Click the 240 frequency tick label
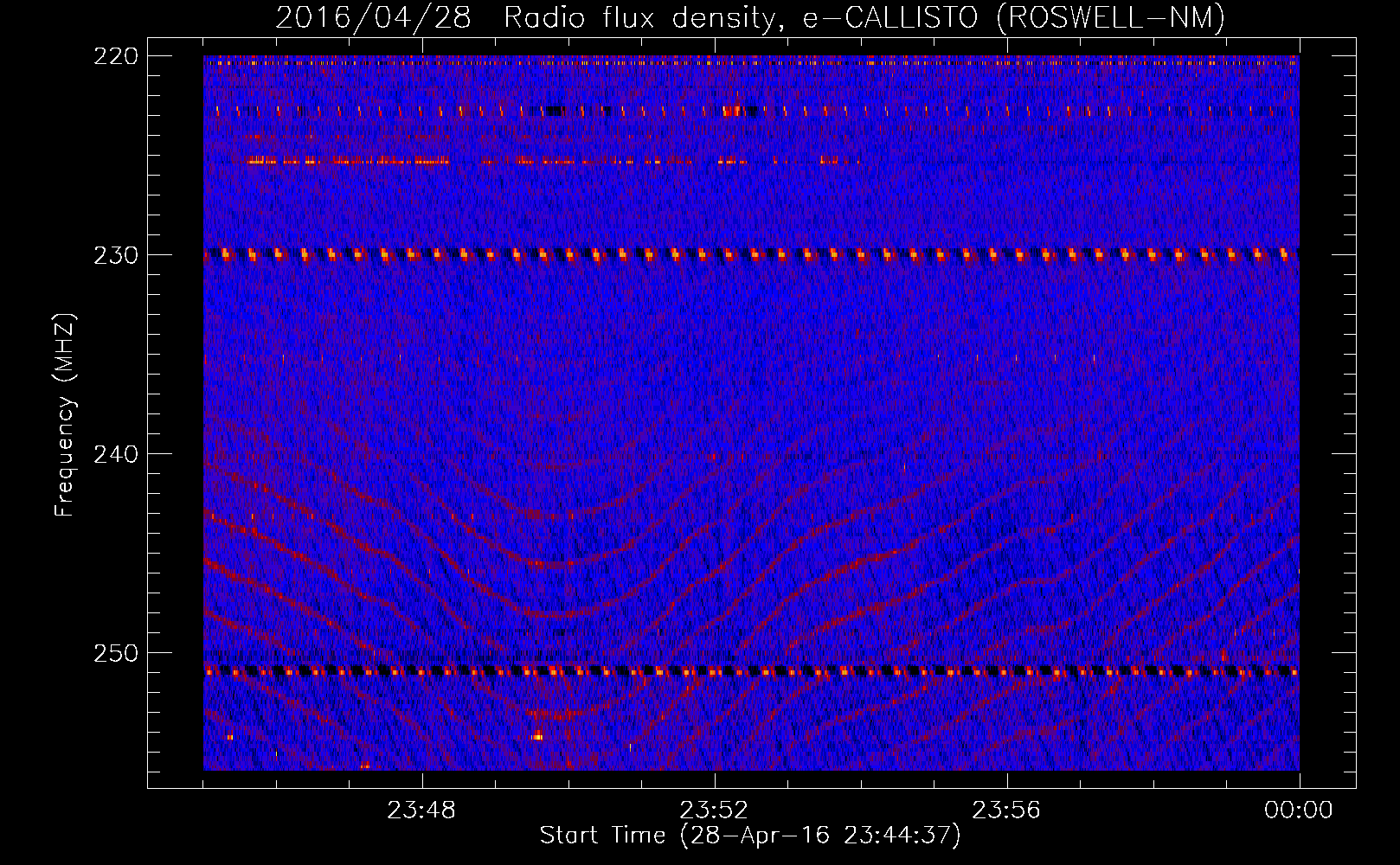Image resolution: width=1400 pixels, height=865 pixels. point(115,454)
